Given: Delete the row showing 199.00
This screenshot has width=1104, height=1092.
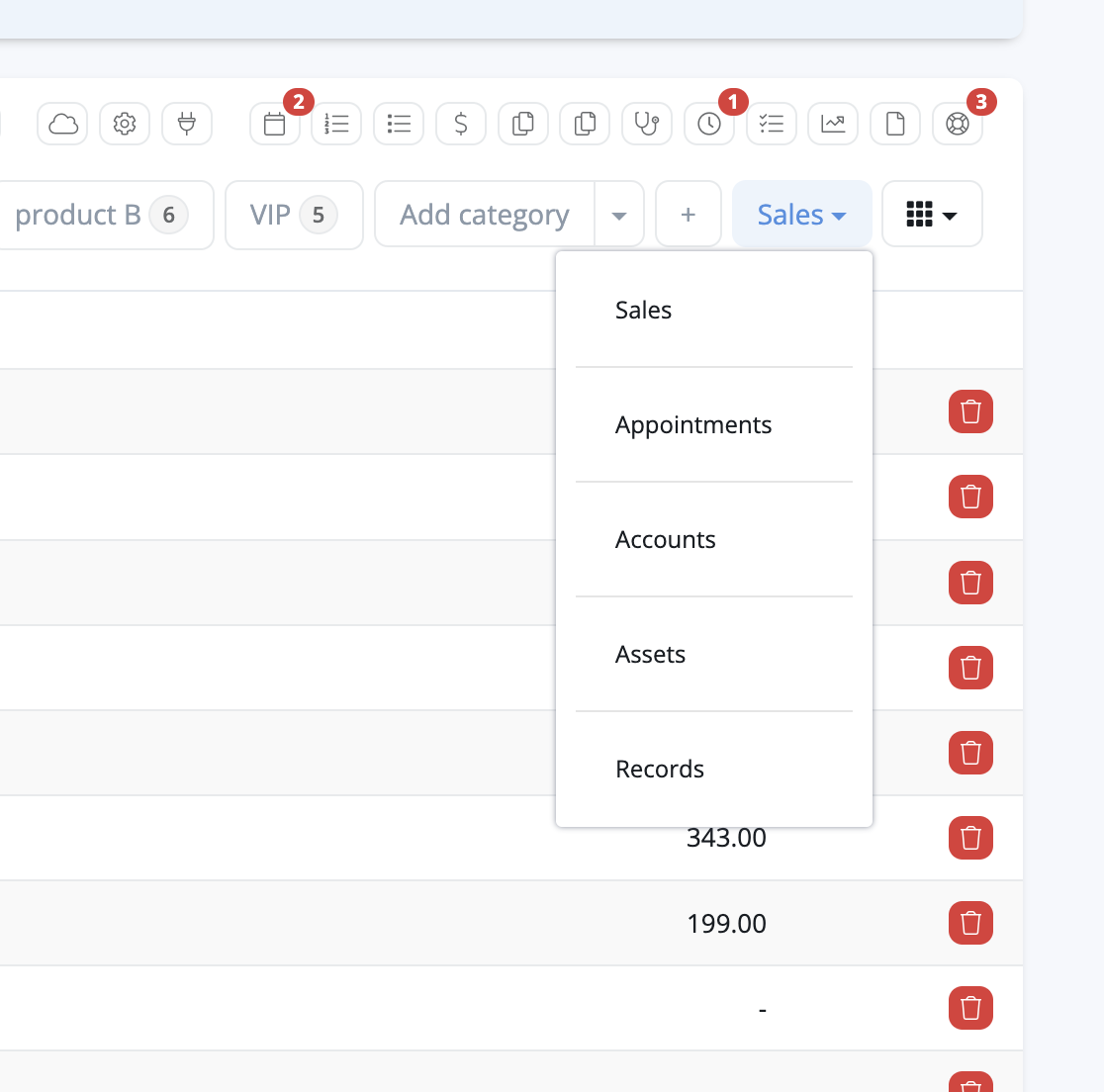Looking at the screenshot, I should pyautogui.click(x=970, y=923).
